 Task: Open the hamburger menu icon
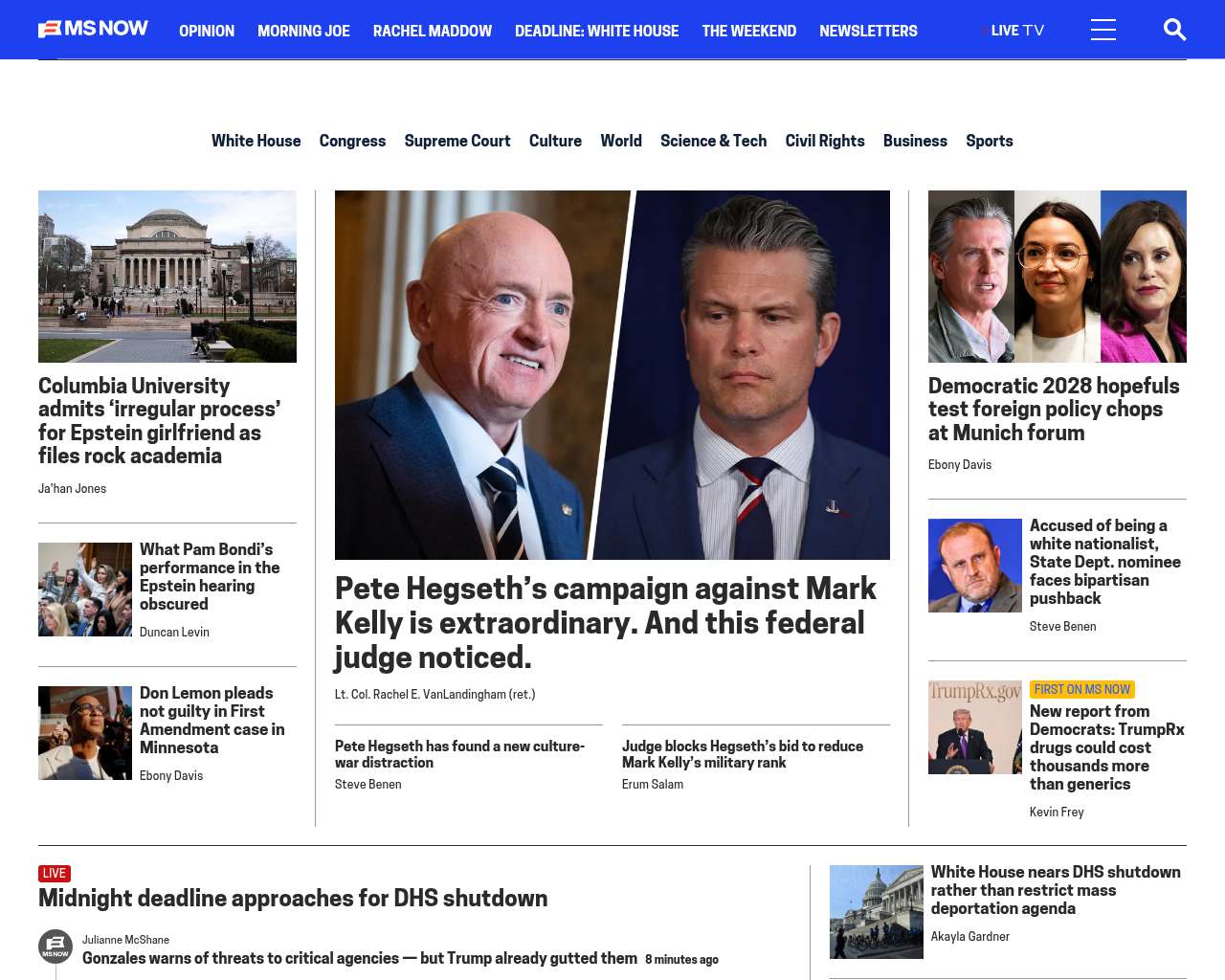[x=1103, y=30]
